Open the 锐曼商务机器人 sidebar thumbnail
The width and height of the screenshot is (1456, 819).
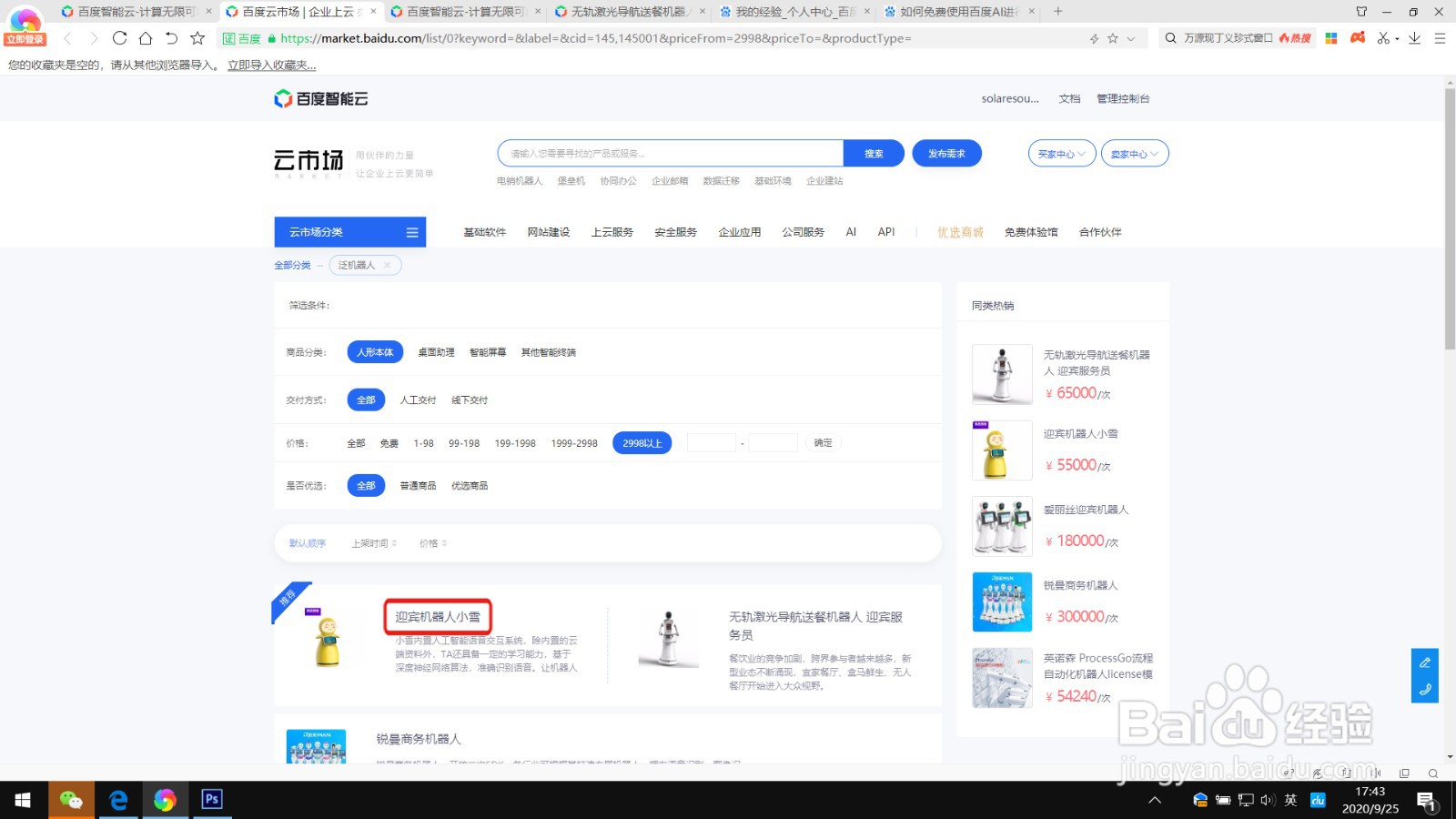(1002, 602)
